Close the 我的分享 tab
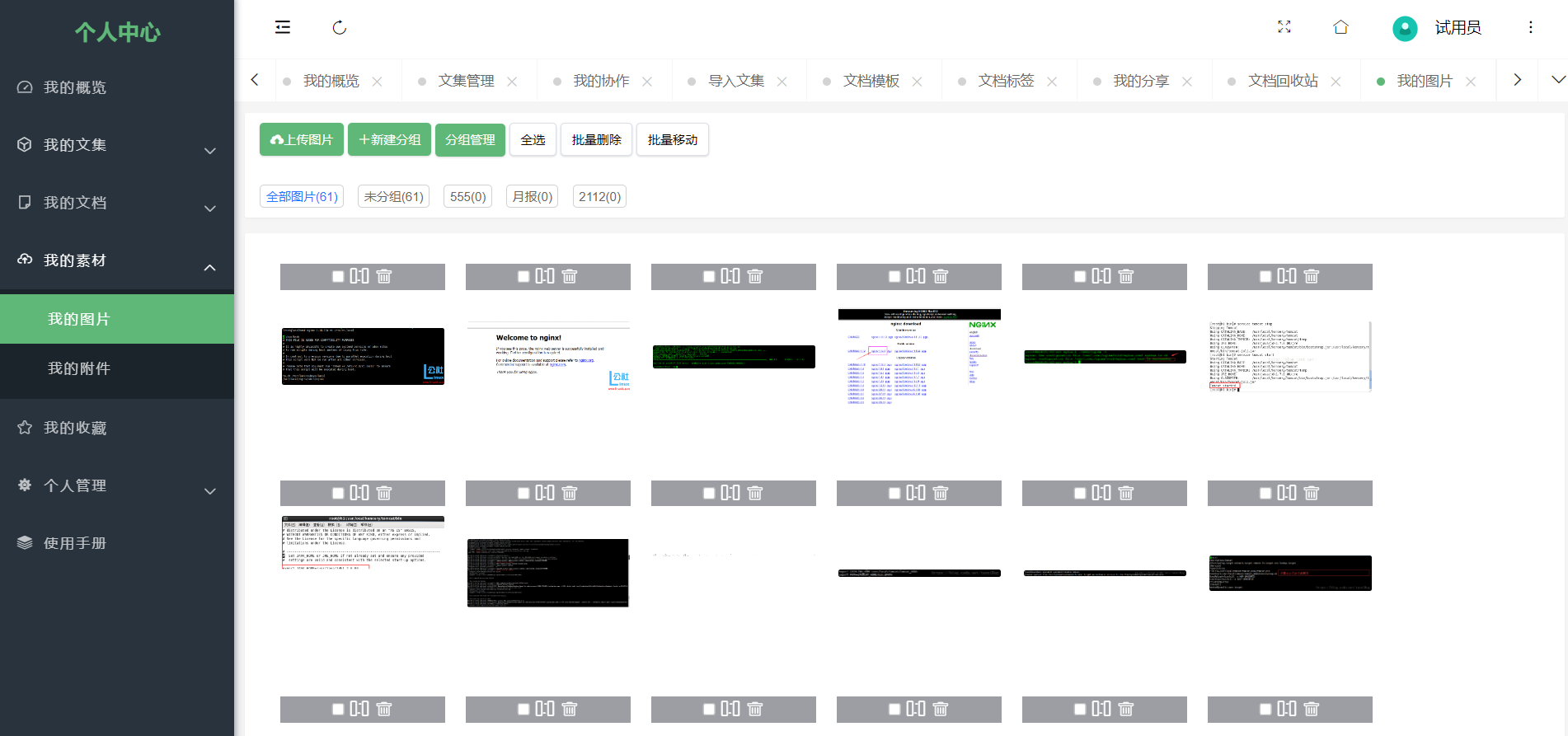Viewport: 1568px width, 736px height. click(x=1187, y=82)
